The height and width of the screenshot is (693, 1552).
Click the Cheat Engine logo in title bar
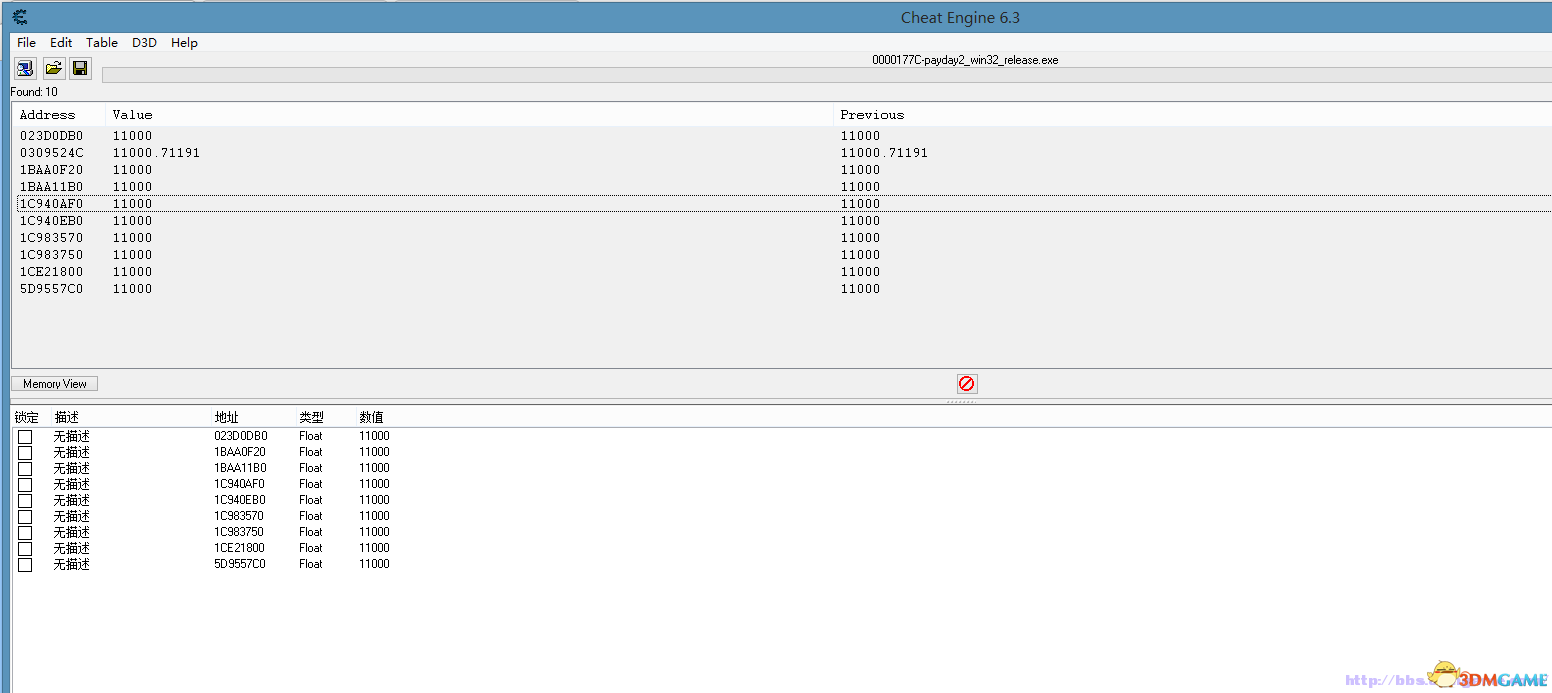click(x=20, y=17)
